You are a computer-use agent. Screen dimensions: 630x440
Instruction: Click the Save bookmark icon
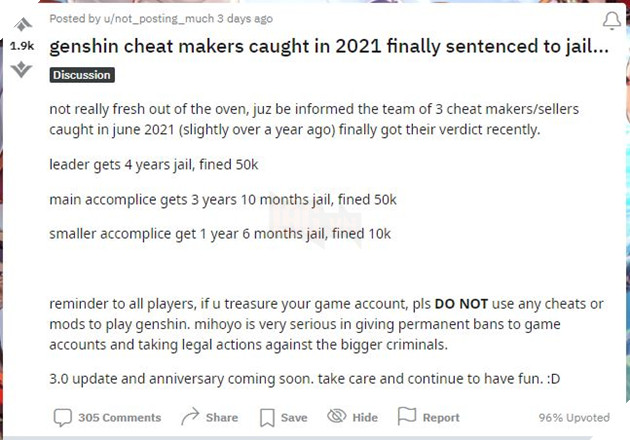tap(267, 417)
